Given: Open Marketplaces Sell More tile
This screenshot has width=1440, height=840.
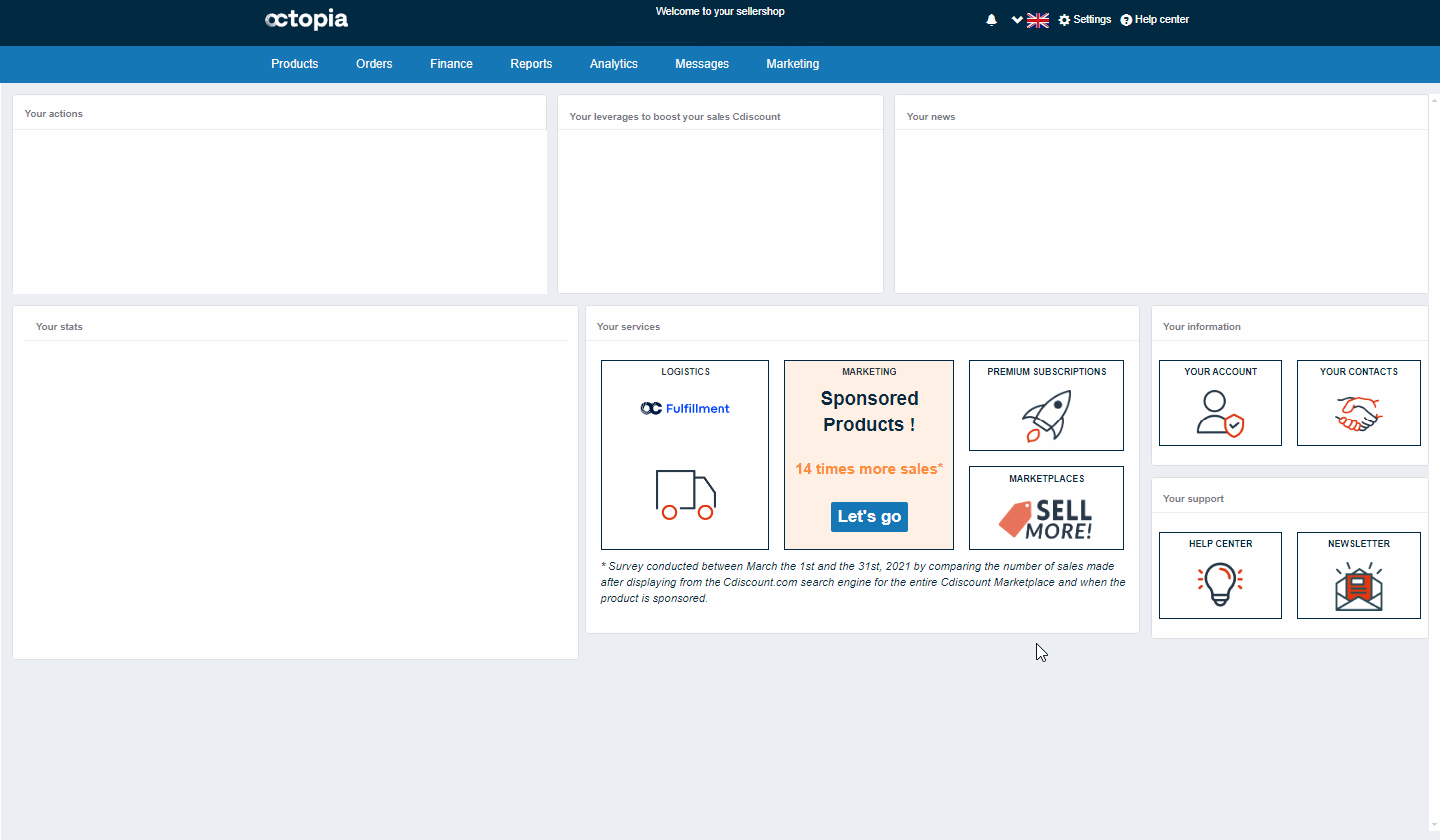Looking at the screenshot, I should pyautogui.click(x=1046, y=508).
